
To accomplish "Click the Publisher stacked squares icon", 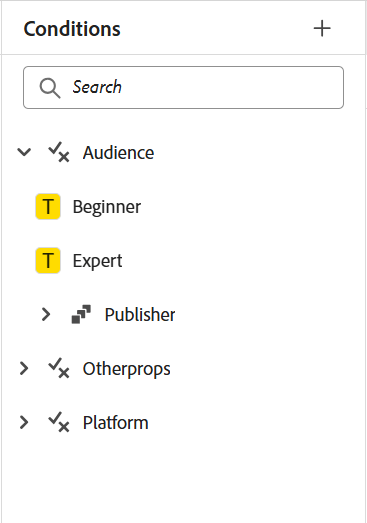I will pyautogui.click(x=81, y=314).
